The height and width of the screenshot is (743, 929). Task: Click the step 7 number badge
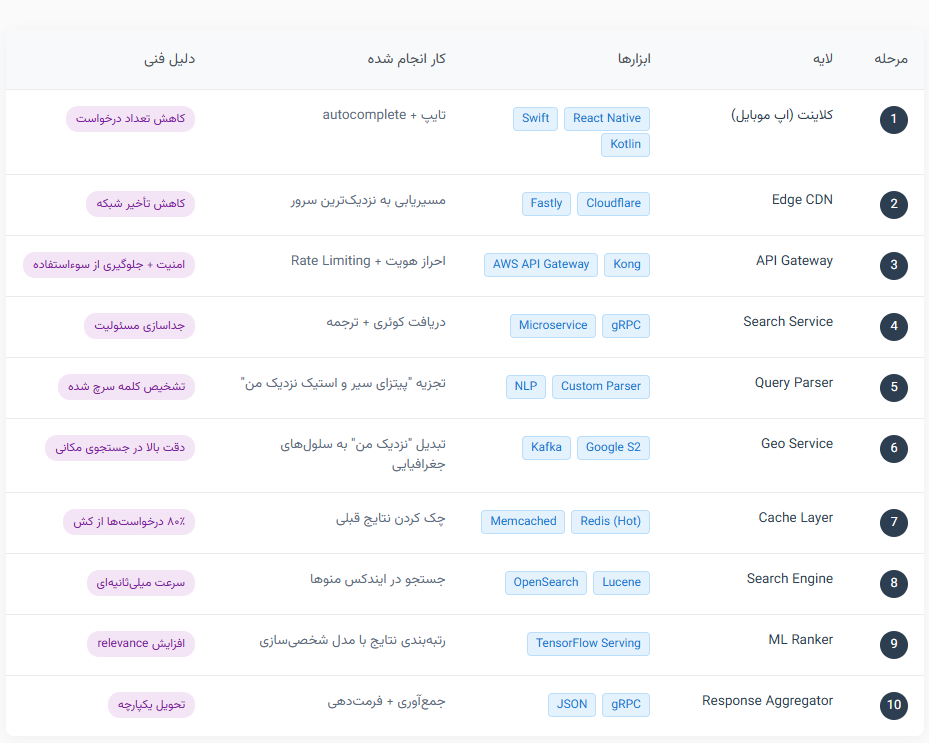pos(893,522)
